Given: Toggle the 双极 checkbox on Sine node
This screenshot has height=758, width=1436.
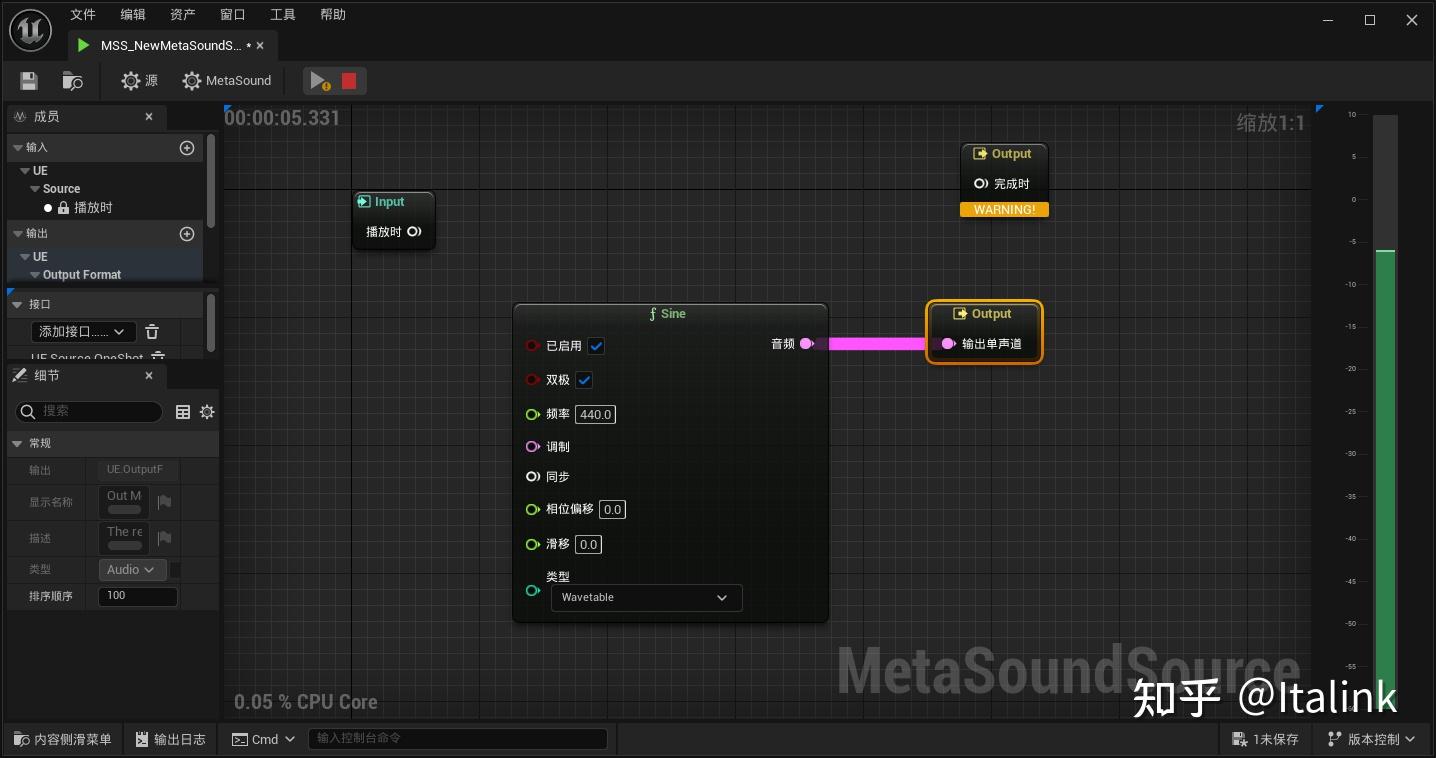Looking at the screenshot, I should [585, 380].
